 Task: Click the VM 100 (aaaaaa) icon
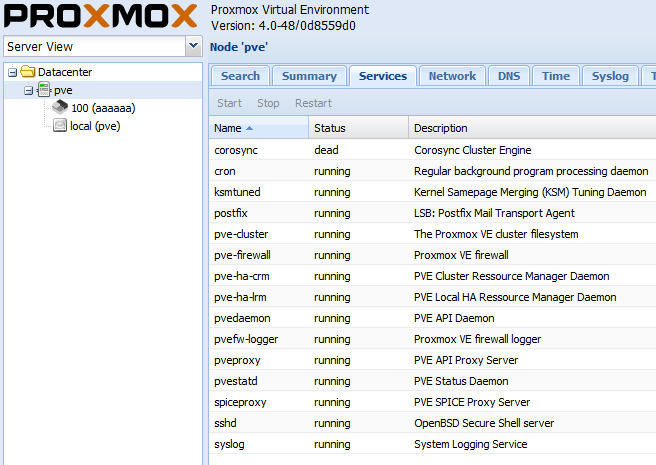(x=60, y=107)
